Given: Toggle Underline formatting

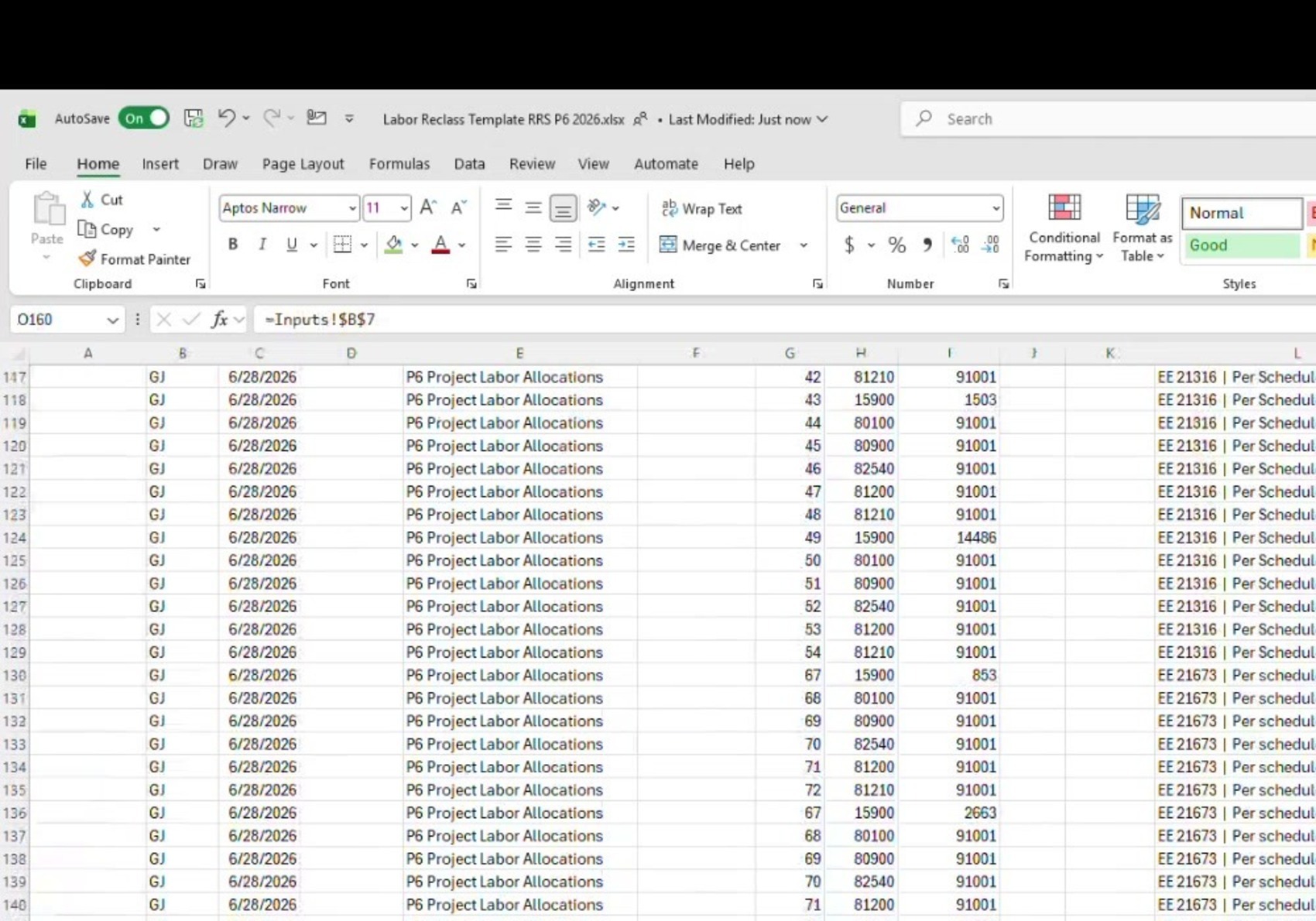Looking at the screenshot, I should [x=291, y=245].
